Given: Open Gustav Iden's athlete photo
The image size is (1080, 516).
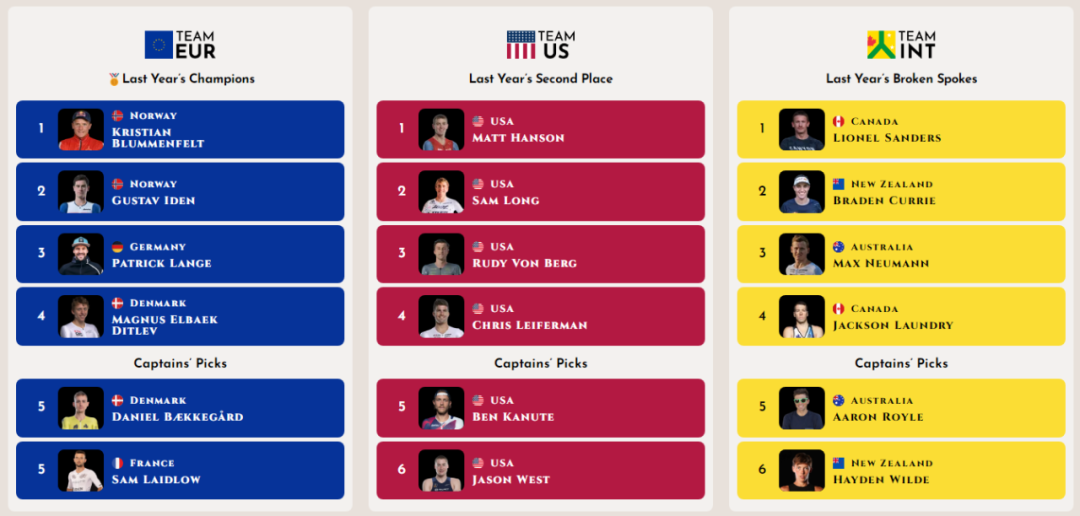Looking at the screenshot, I should [x=81, y=192].
